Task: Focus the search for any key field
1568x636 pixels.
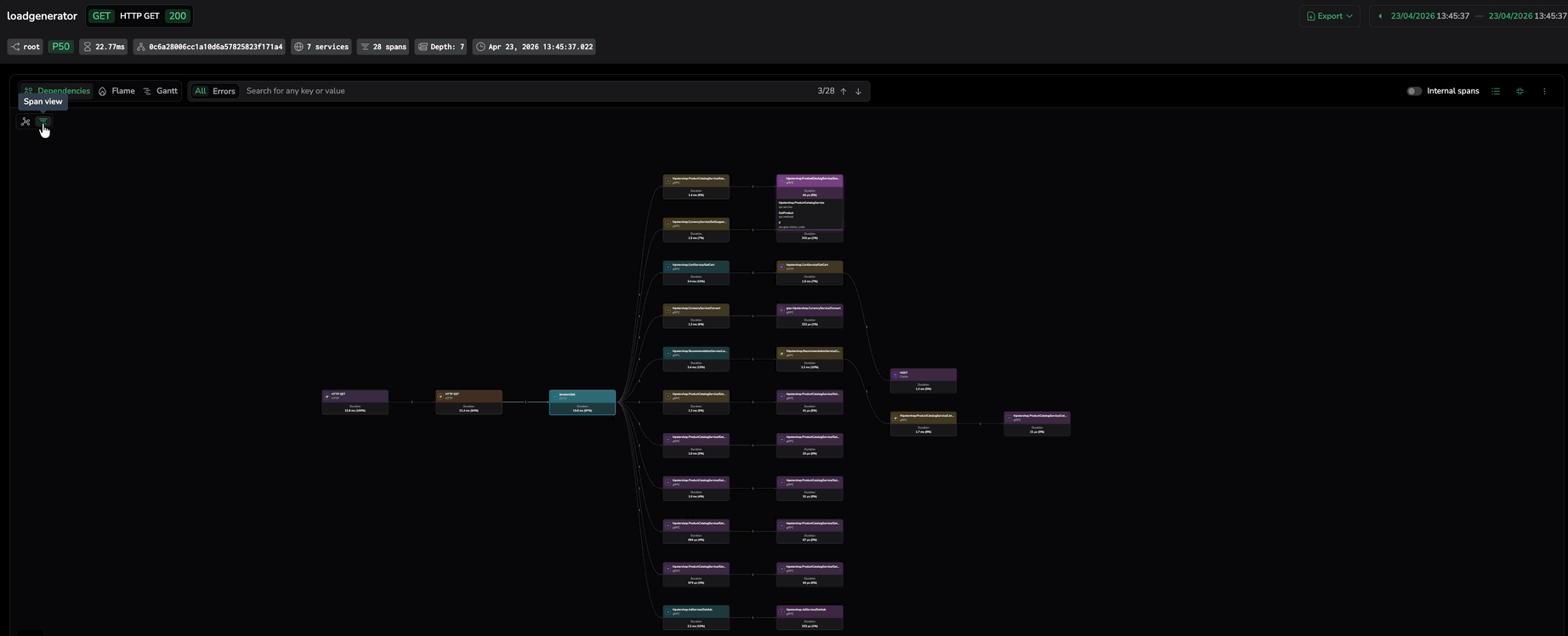Action: [x=527, y=91]
